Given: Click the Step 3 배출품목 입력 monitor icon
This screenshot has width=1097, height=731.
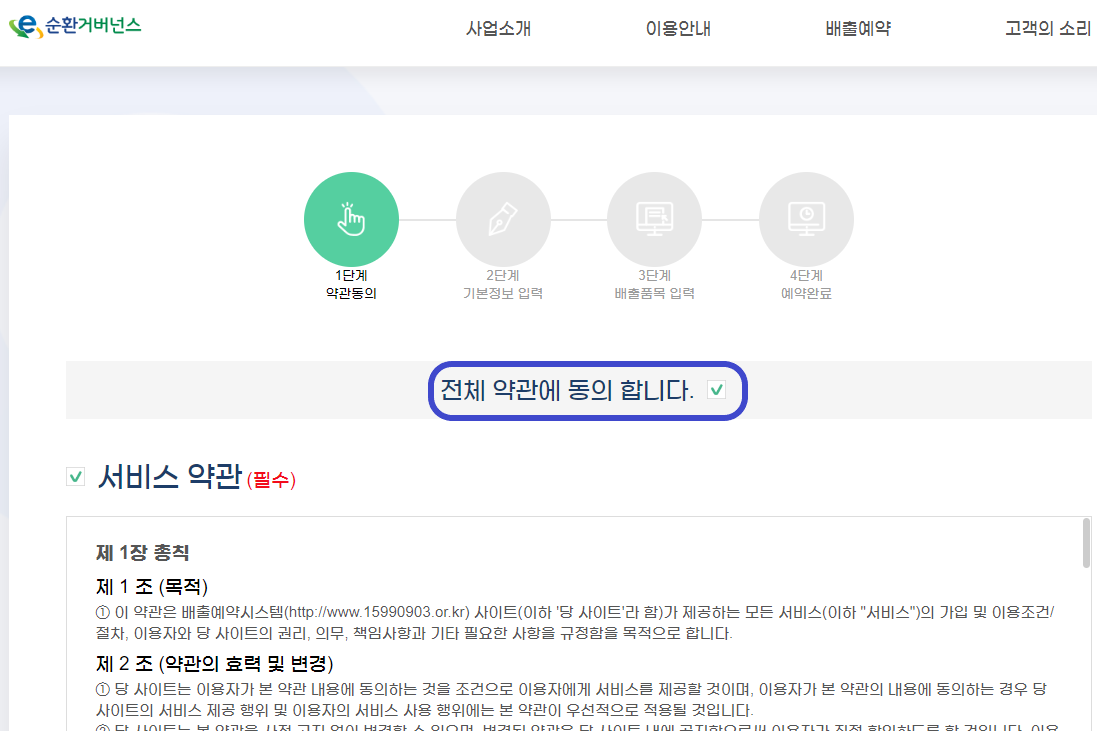Looking at the screenshot, I should [655, 218].
